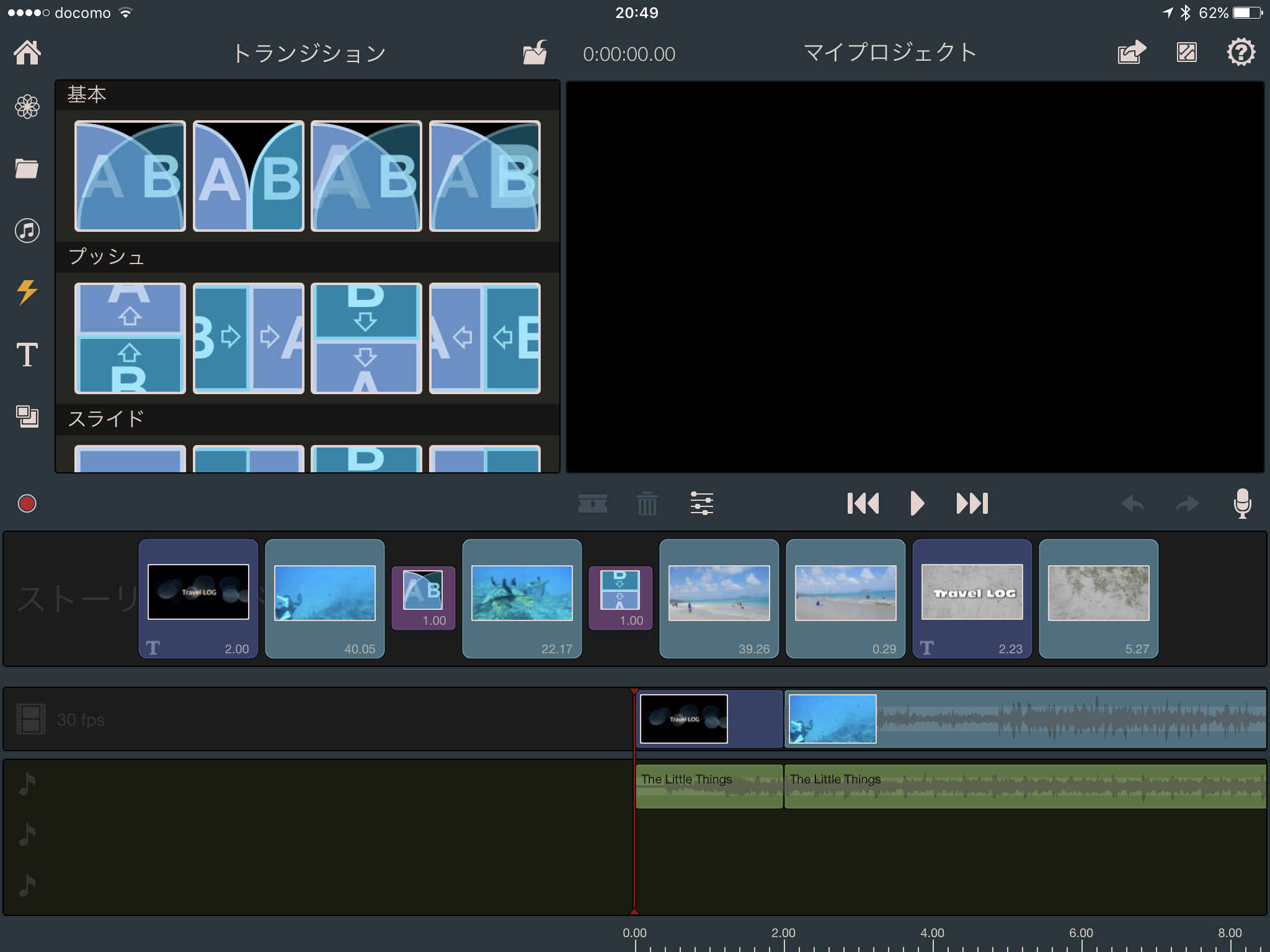Undo the last action
The height and width of the screenshot is (952, 1270).
[1133, 503]
